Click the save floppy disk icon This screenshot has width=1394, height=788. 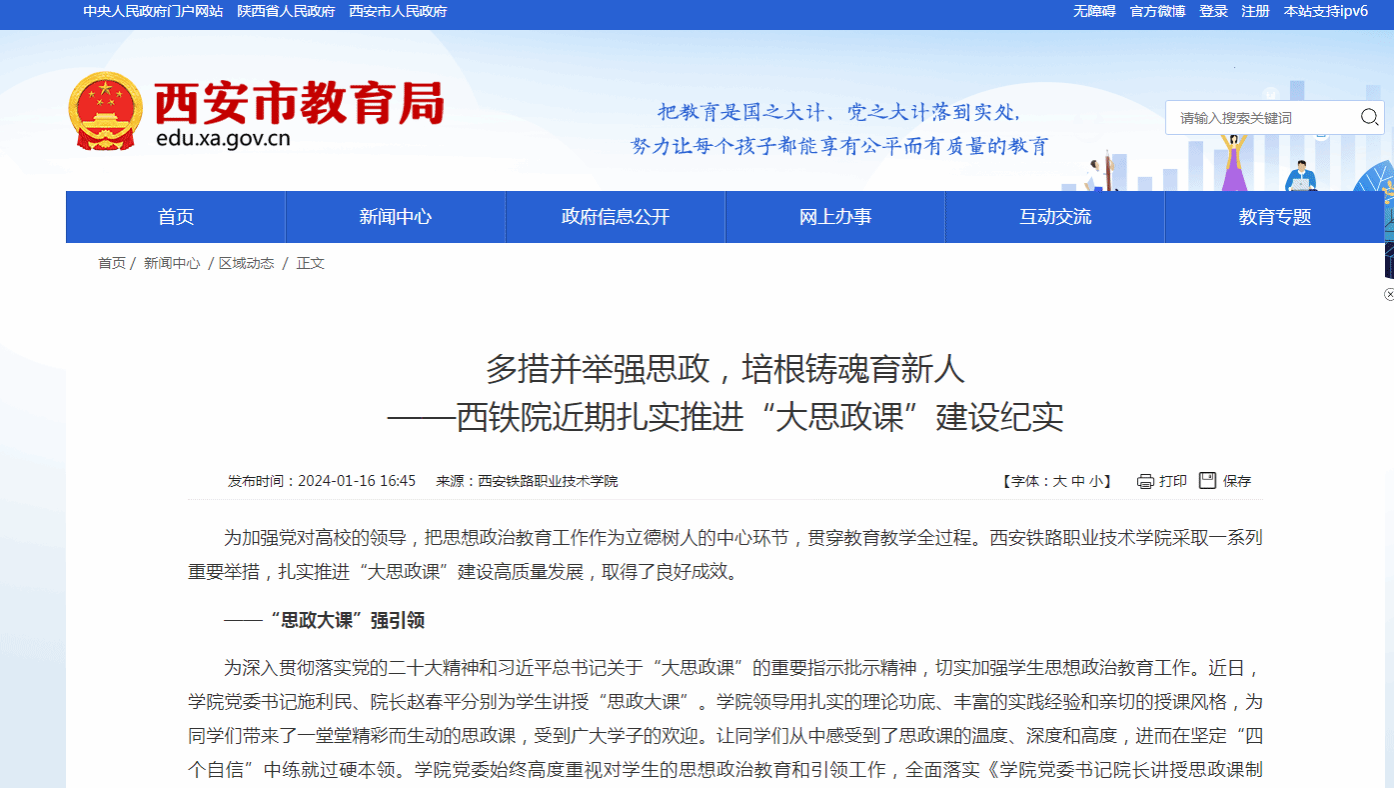[x=1207, y=481]
